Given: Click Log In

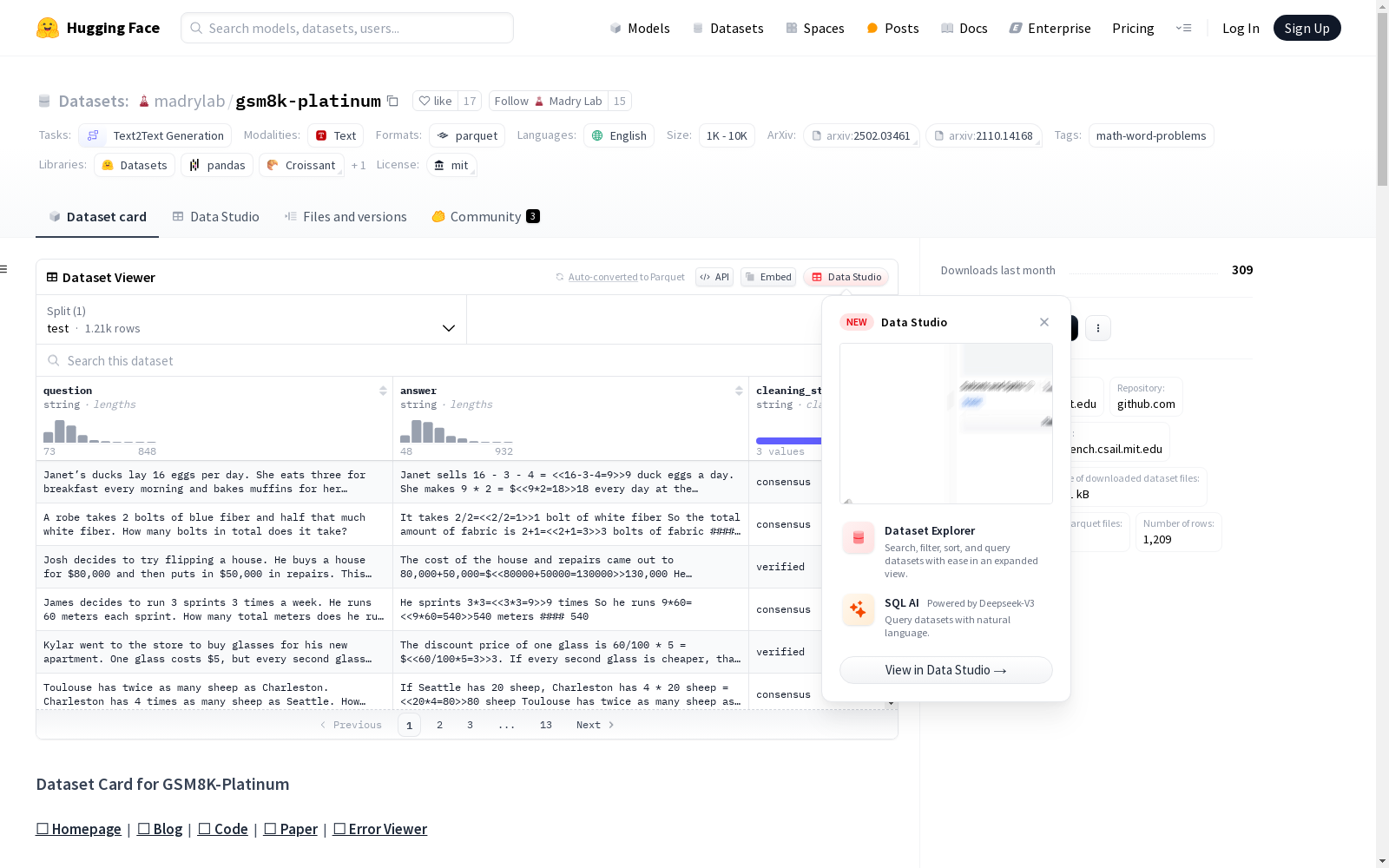Looking at the screenshot, I should (1241, 28).
